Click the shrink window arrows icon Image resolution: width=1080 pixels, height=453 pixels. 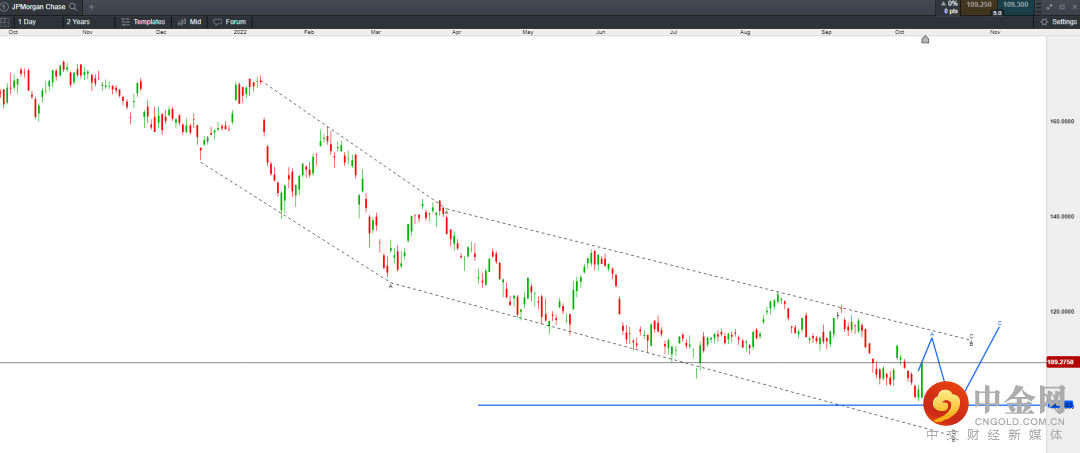coord(1050,7)
